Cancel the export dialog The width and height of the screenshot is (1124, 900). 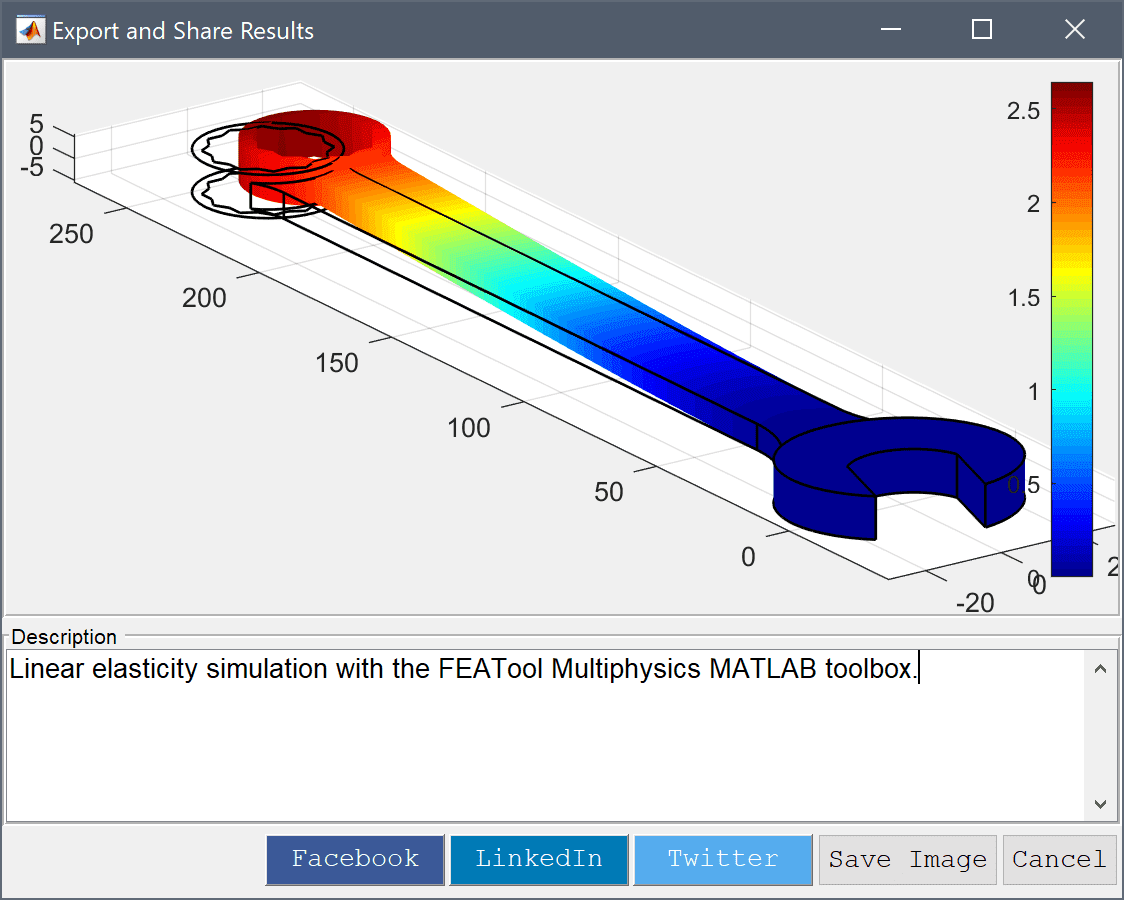tap(1059, 859)
